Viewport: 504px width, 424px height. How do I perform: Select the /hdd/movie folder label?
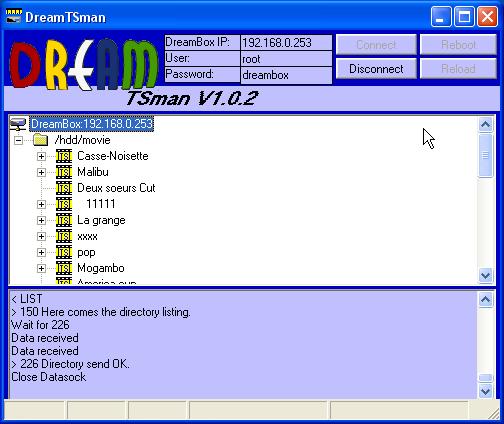(x=82, y=140)
